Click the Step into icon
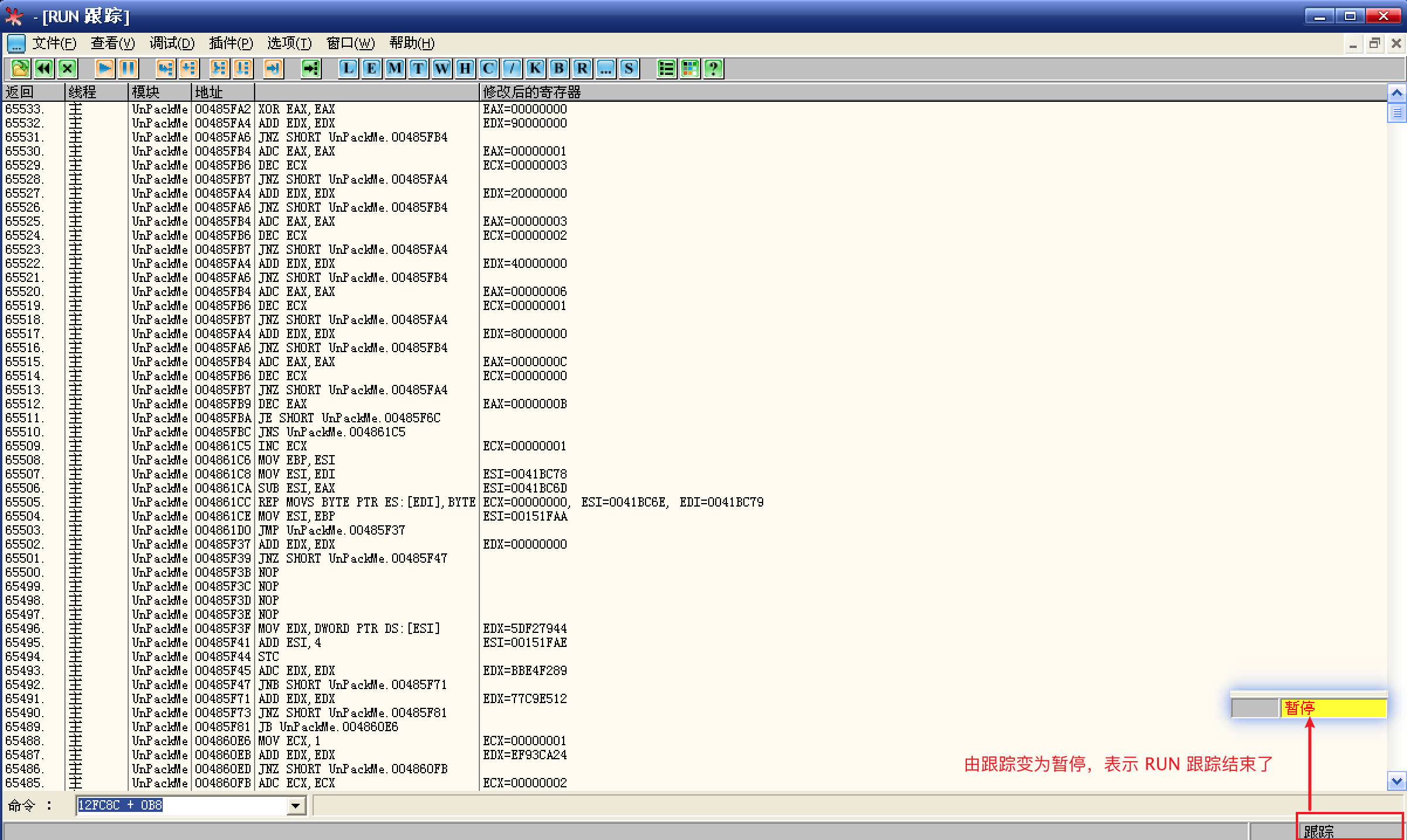The height and width of the screenshot is (840, 1407). click(x=165, y=68)
